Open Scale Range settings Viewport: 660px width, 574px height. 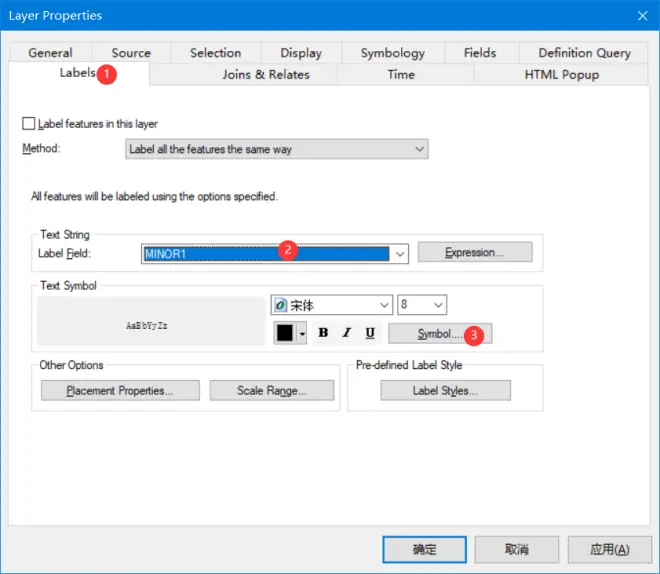[272, 391]
